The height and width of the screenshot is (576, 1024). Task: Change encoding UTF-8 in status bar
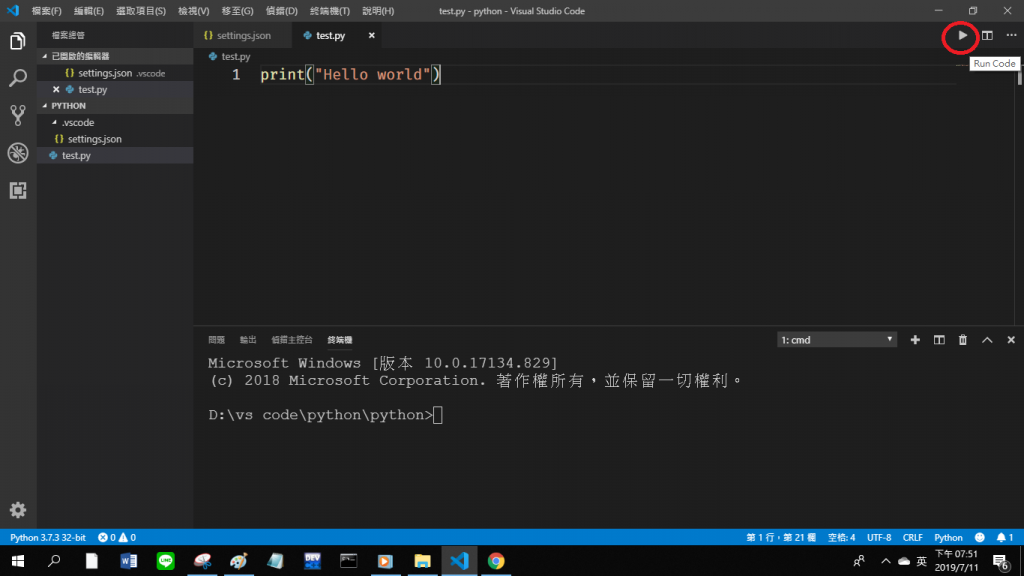(879, 537)
